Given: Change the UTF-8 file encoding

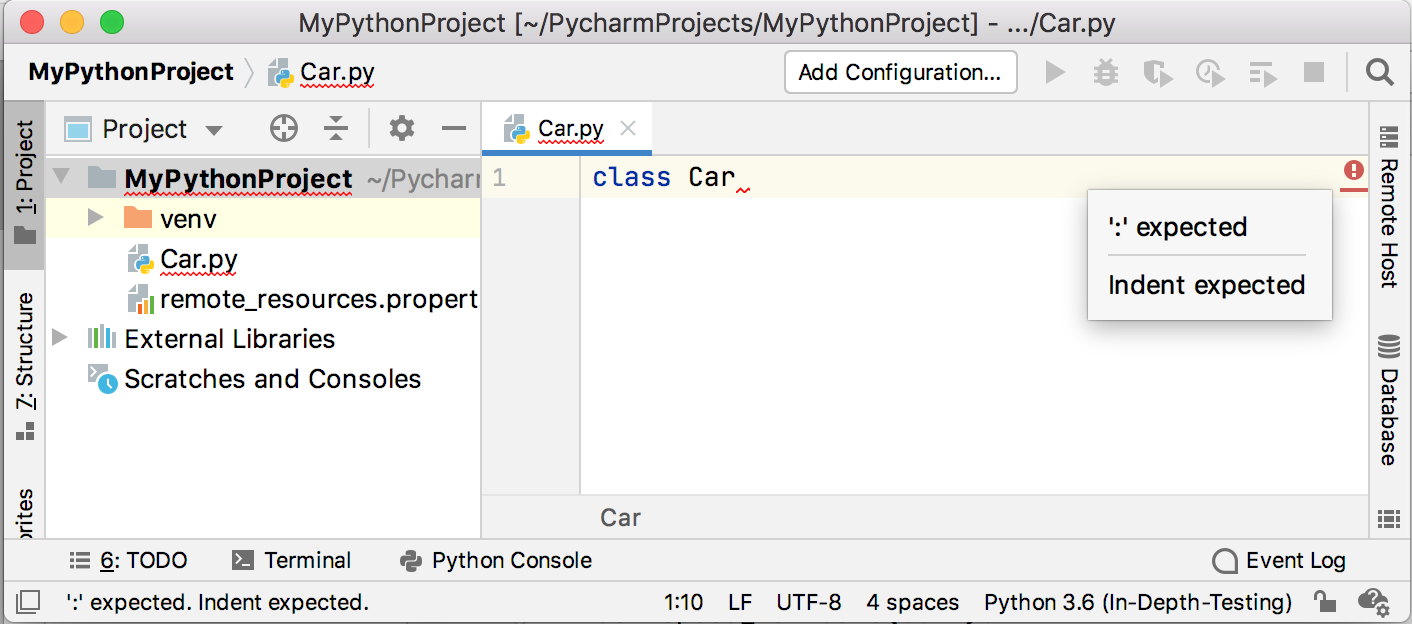Looking at the screenshot, I should tap(809, 602).
